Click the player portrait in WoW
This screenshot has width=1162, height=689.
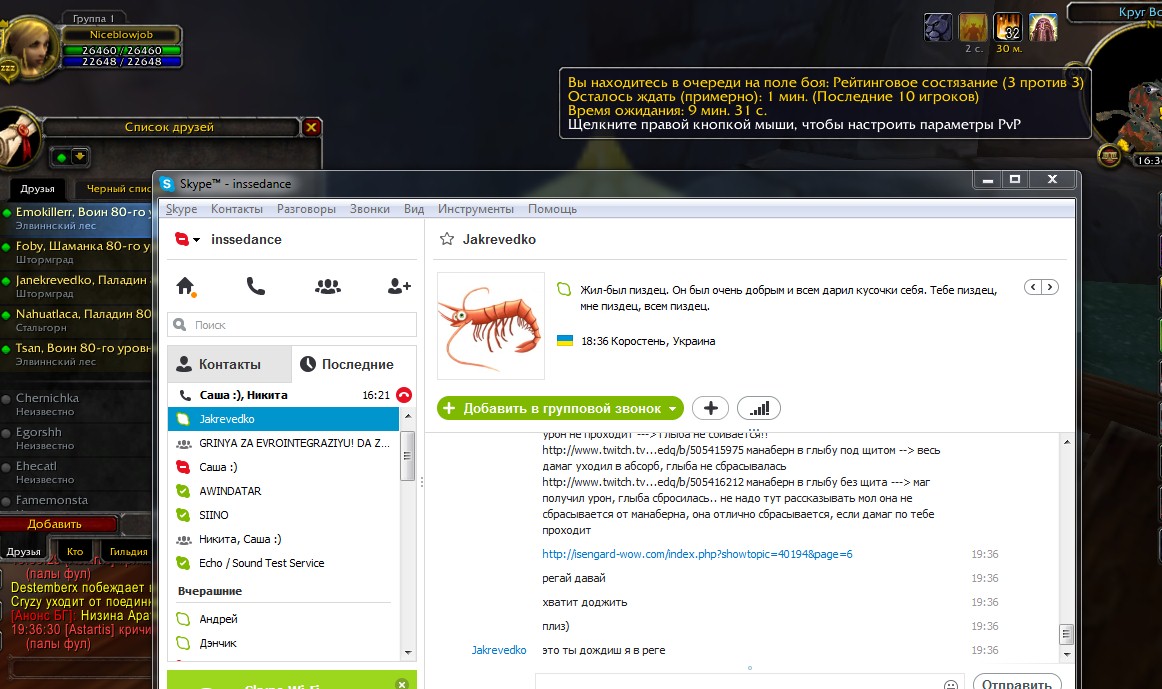pos(30,46)
